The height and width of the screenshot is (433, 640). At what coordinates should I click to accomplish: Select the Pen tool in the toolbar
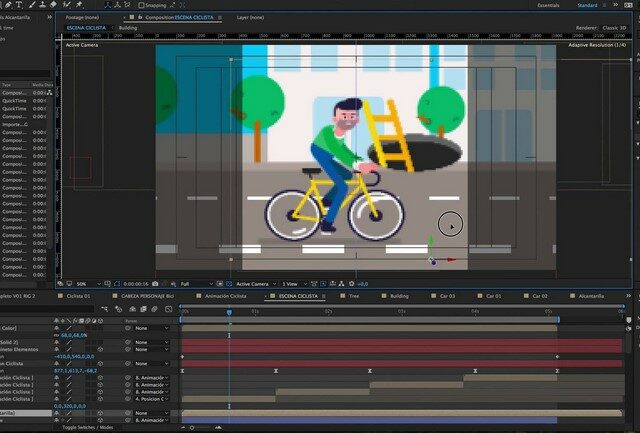point(6,5)
